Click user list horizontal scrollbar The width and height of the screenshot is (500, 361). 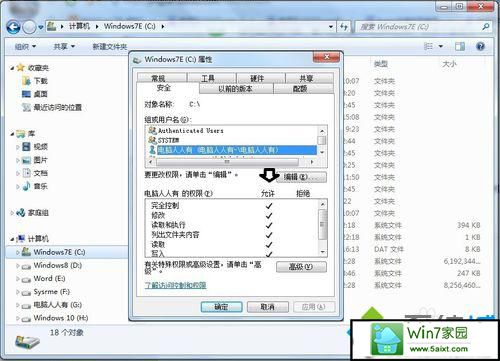pyautogui.click(x=227, y=162)
